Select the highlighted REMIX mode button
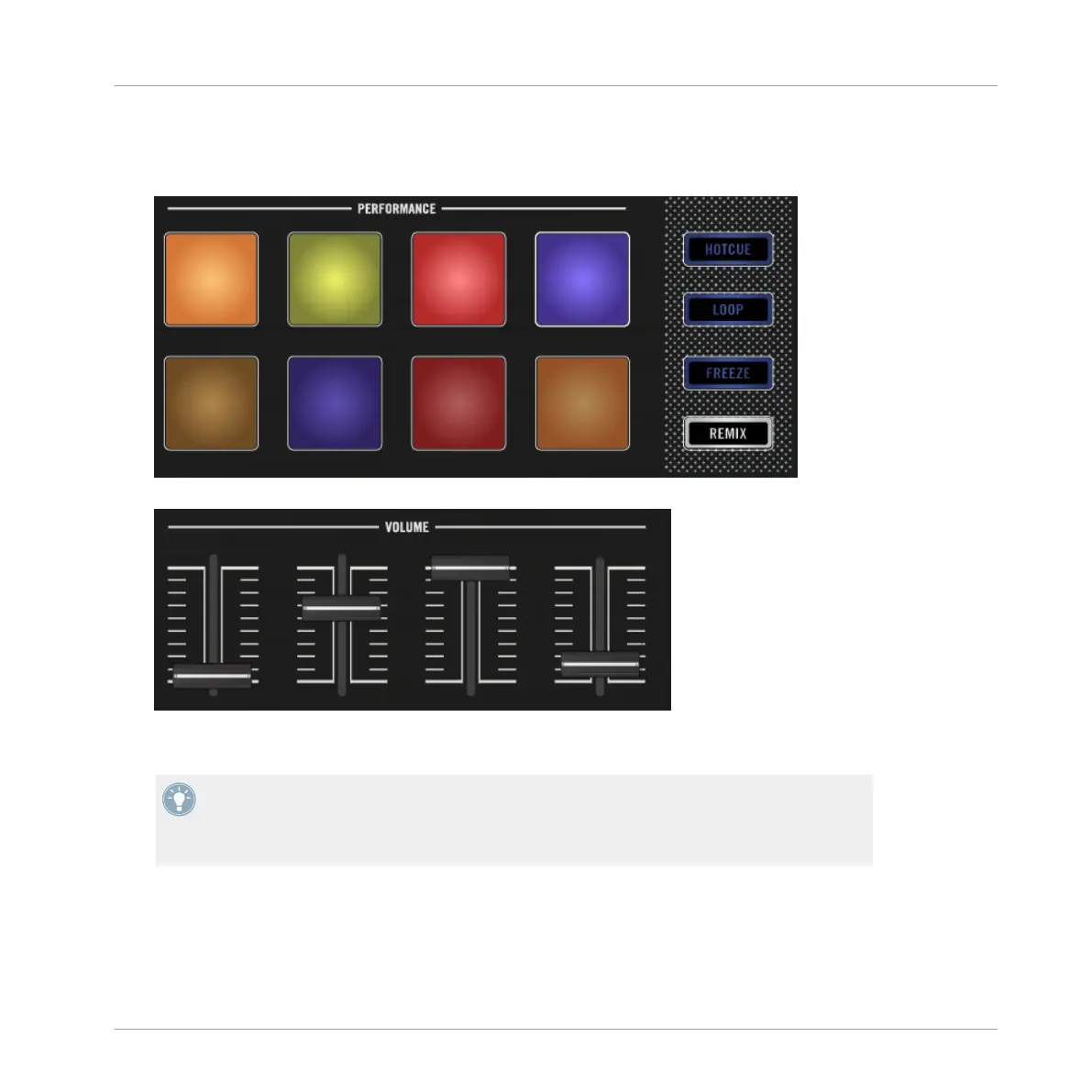Image resolution: width=1092 pixels, height=1092 pixels. pos(728,433)
